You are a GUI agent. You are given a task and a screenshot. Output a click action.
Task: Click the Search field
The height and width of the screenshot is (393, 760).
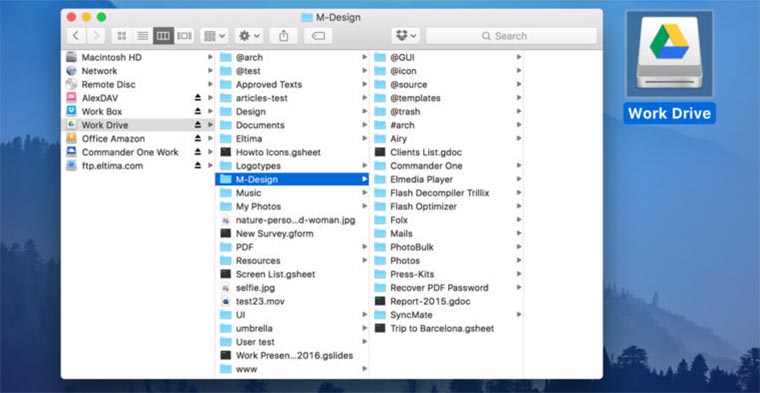[511, 36]
